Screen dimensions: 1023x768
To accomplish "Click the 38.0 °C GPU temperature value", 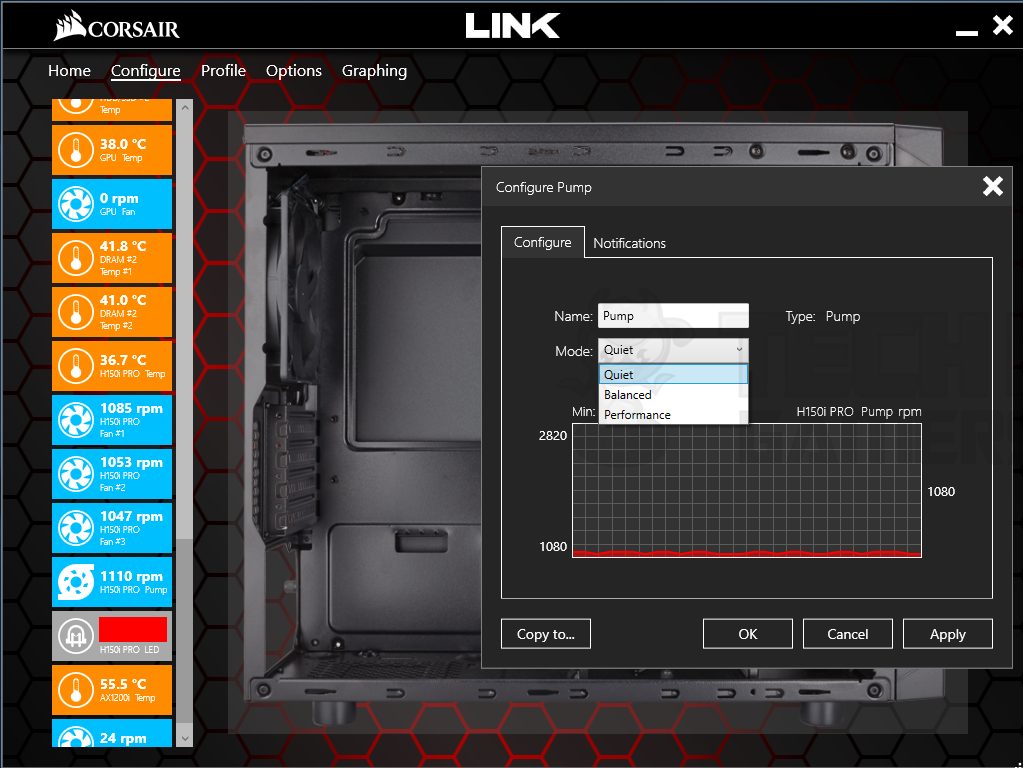I will pos(123,144).
